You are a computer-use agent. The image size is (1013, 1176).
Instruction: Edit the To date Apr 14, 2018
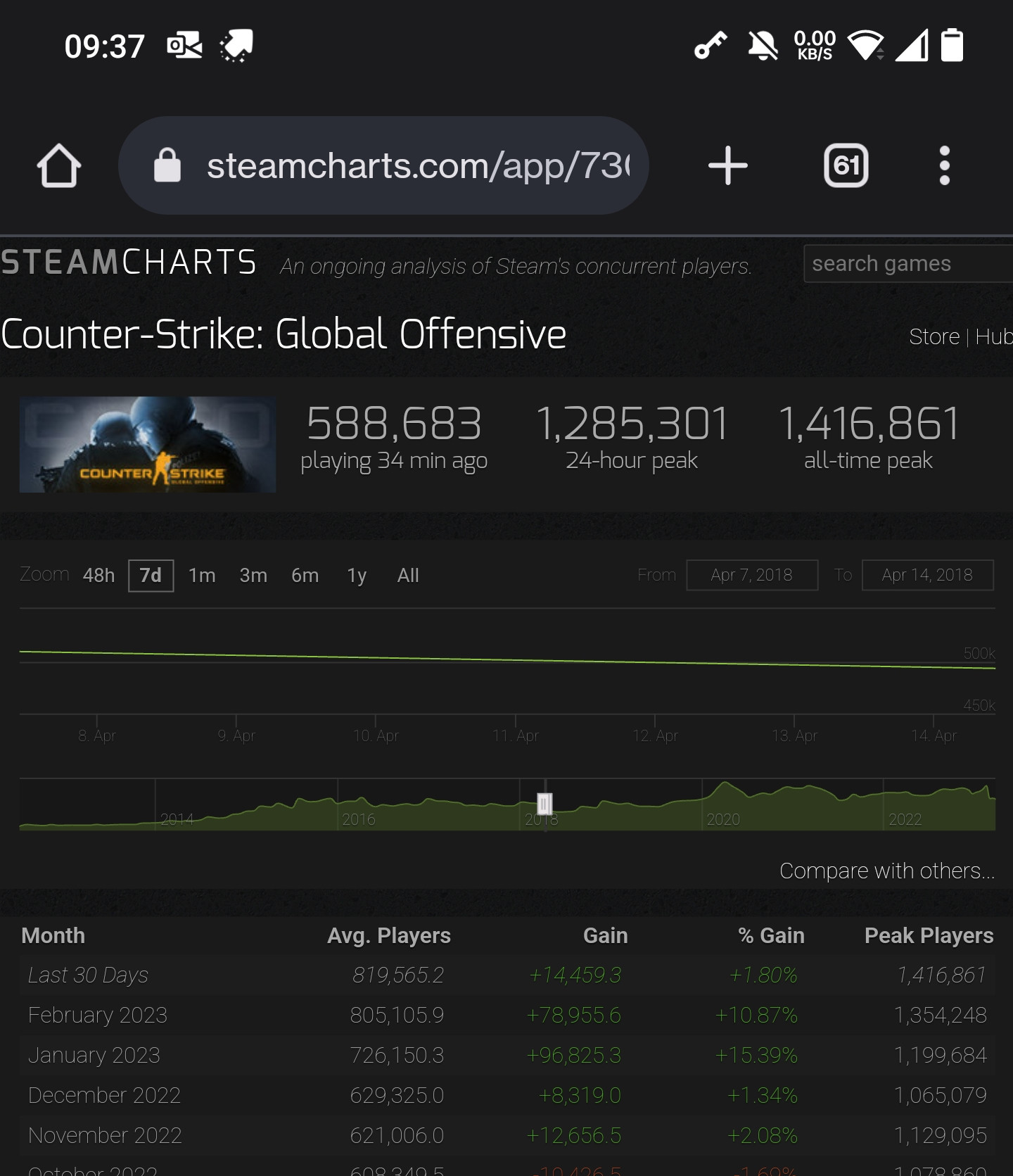coord(927,575)
